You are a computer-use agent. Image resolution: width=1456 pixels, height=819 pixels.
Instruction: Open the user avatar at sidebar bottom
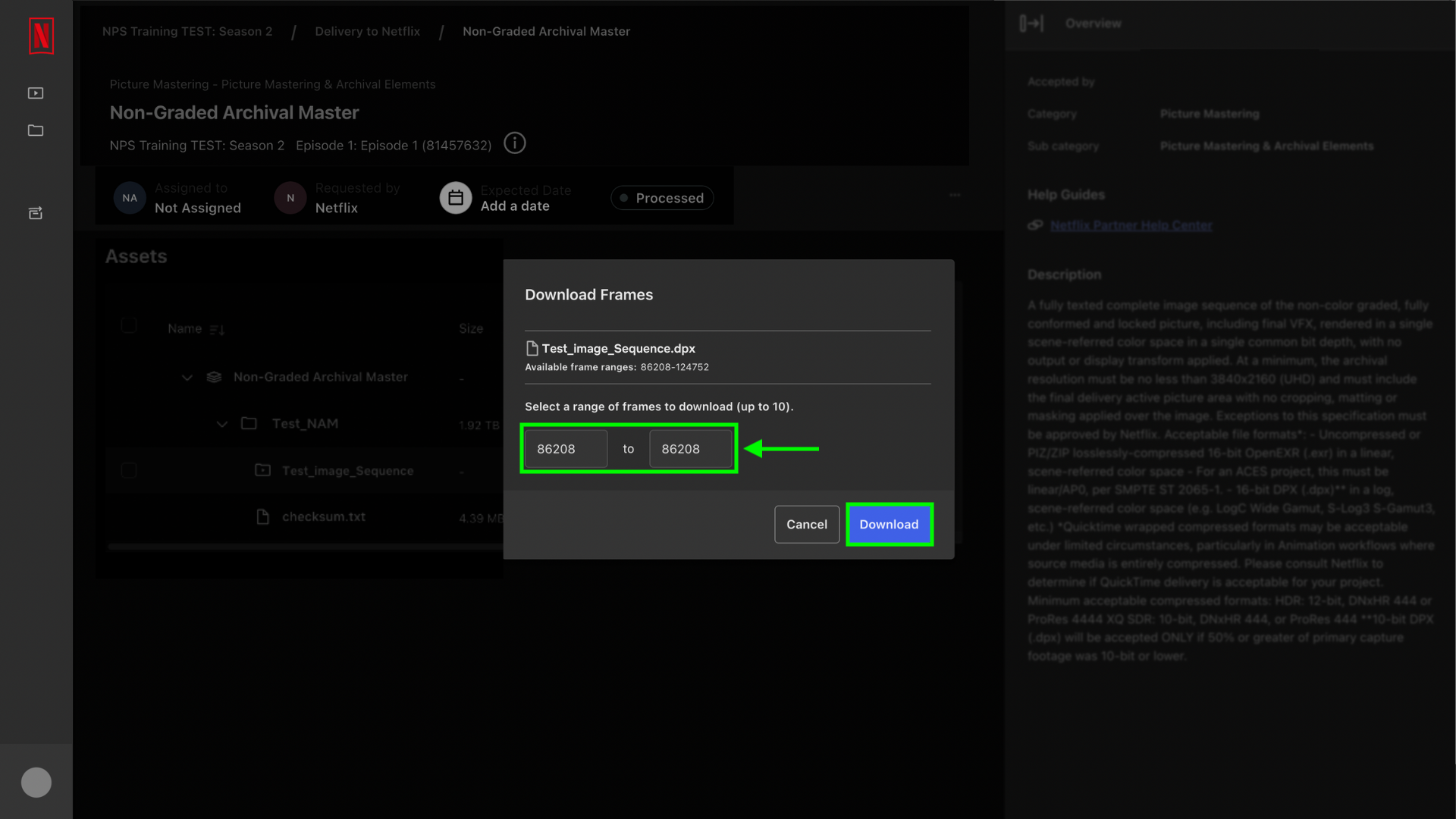tap(36, 782)
